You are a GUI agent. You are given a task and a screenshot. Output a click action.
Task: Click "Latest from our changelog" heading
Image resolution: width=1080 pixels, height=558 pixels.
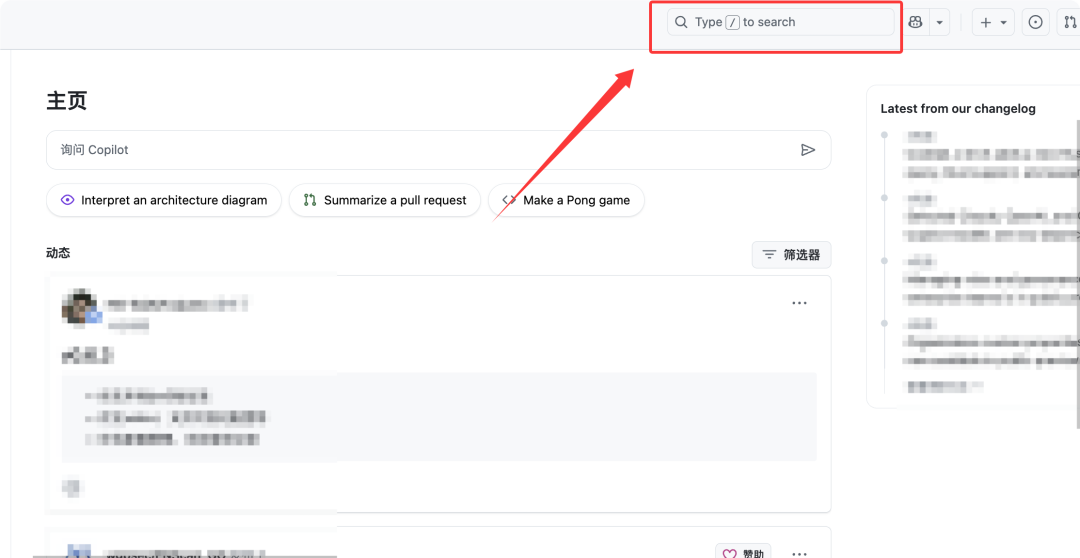tap(958, 109)
